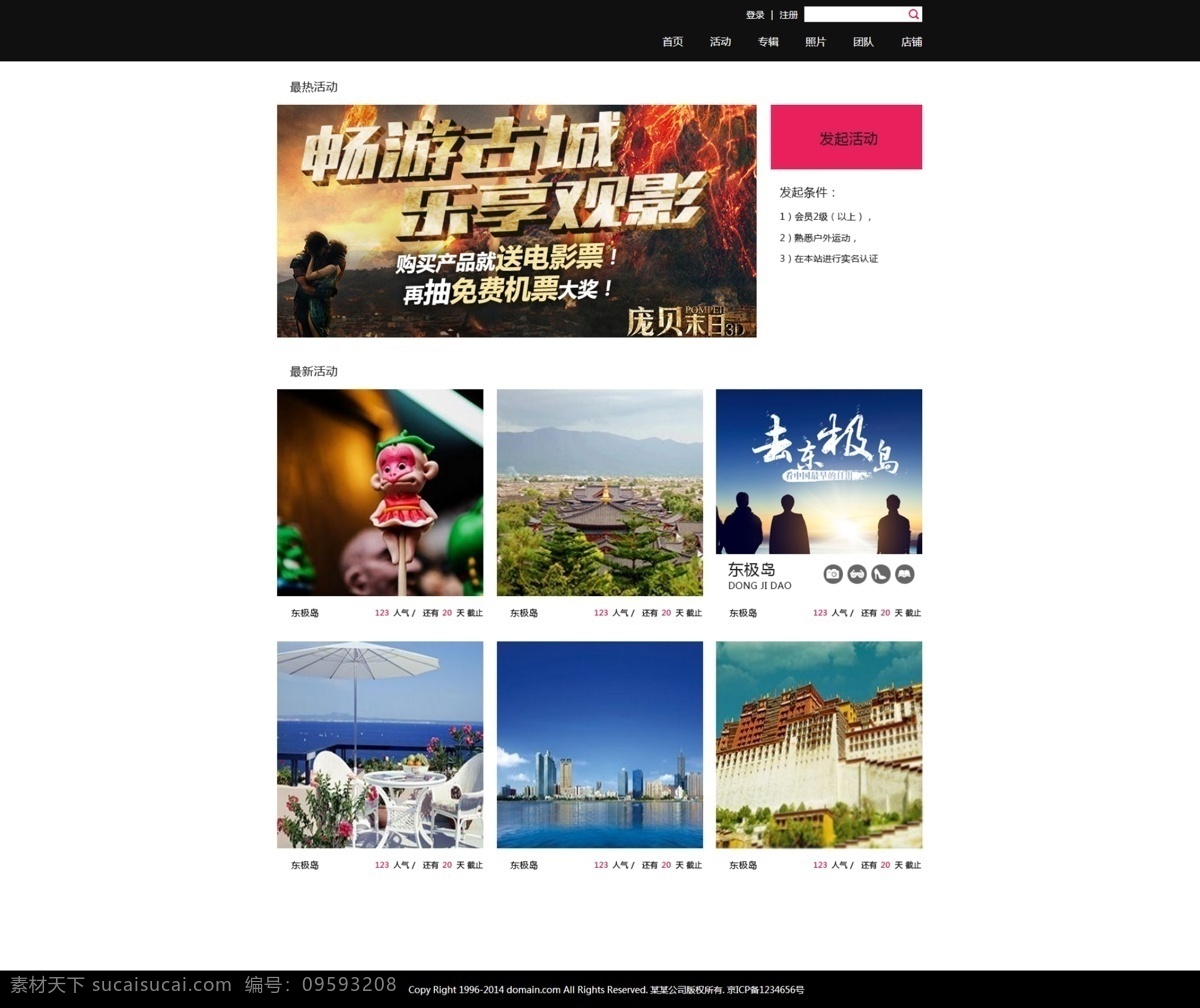The image size is (1200, 1008).
Task: Click the 登录 login link
Action: pos(755,15)
